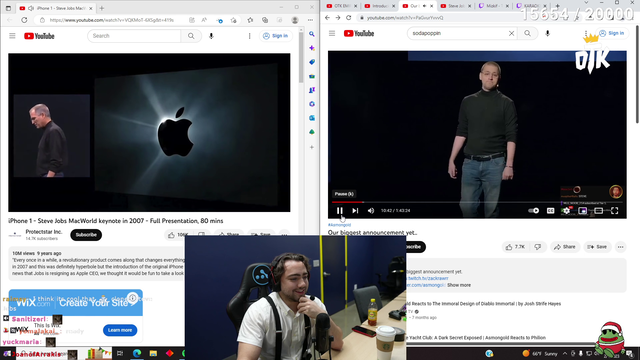Switch to the 'Mizkif' Twitch tab

[493, 6]
